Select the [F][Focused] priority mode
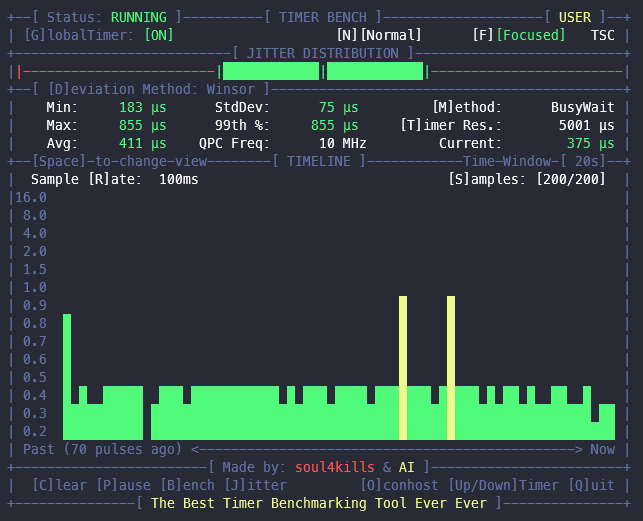 (519, 35)
